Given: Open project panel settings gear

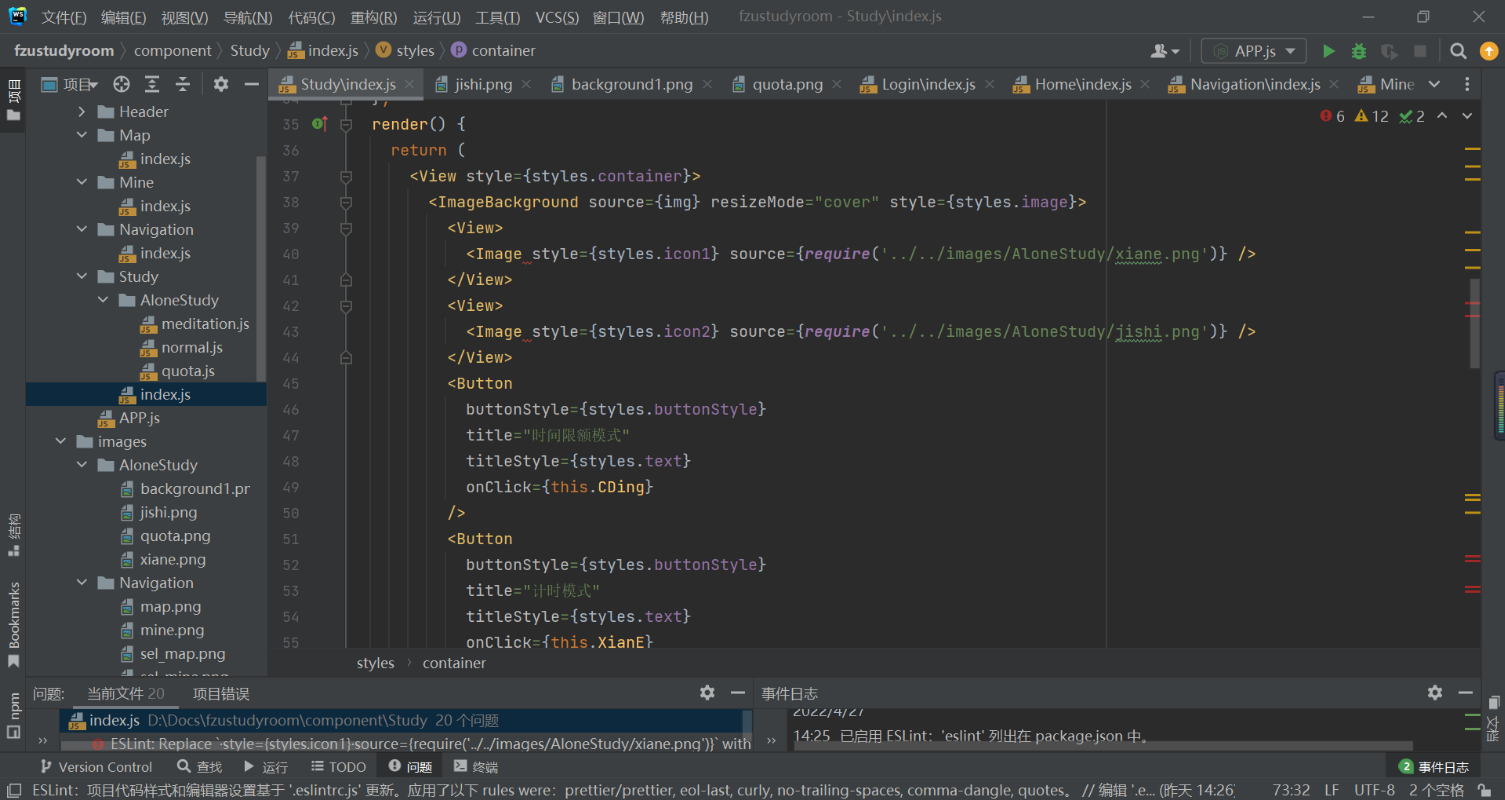Looking at the screenshot, I should 221,85.
